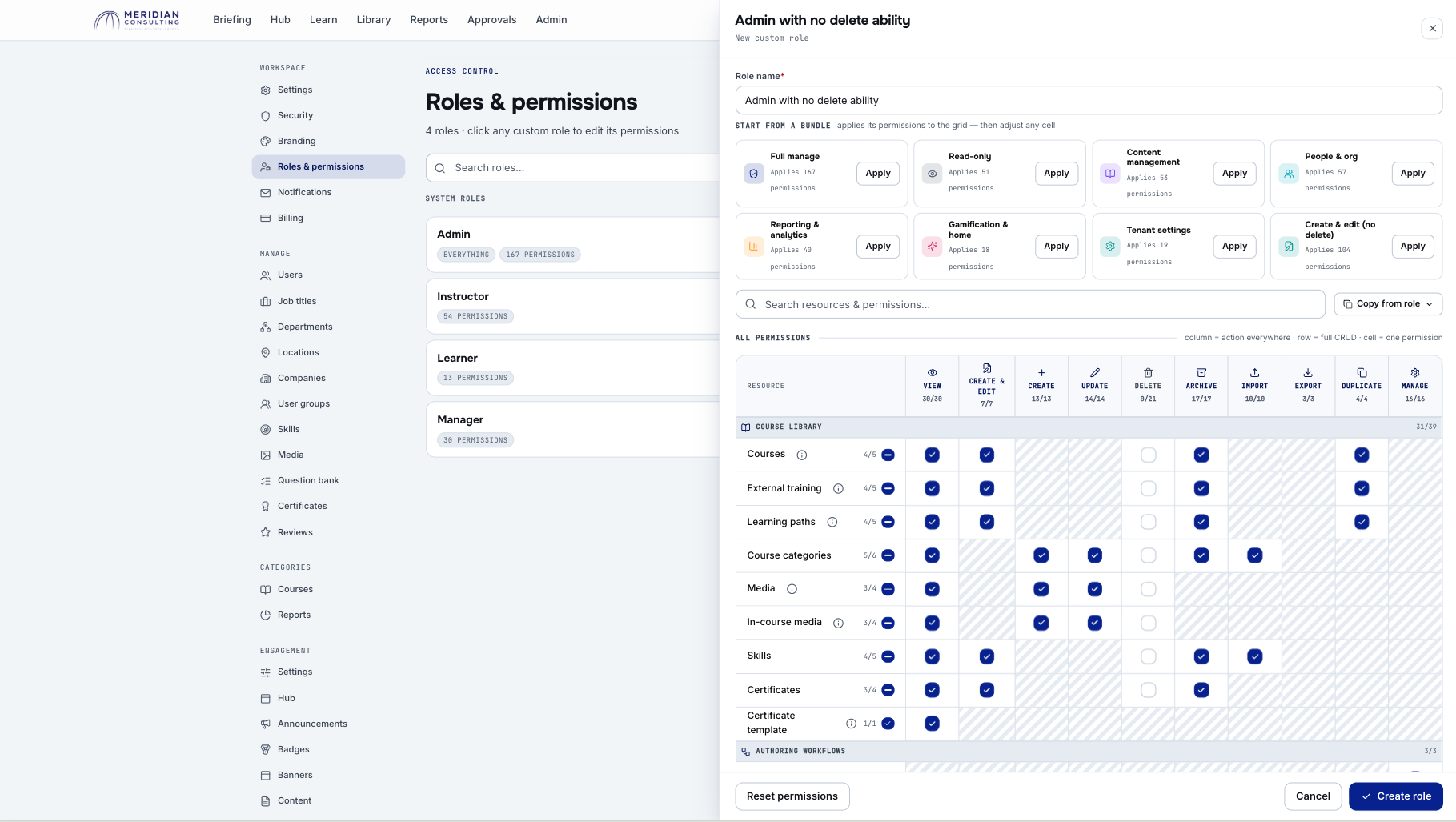Click the View column header eye icon
The height and width of the screenshot is (822, 1456).
click(x=932, y=373)
